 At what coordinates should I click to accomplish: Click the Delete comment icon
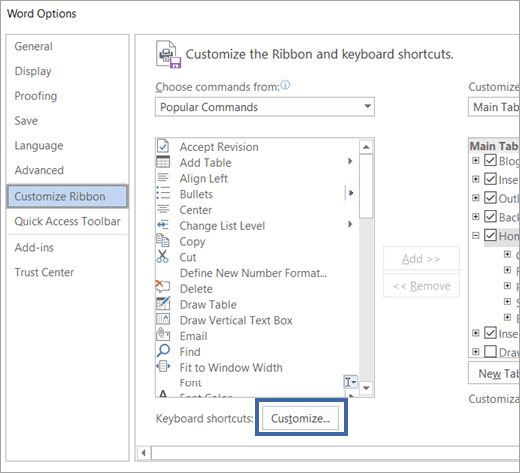(x=163, y=286)
